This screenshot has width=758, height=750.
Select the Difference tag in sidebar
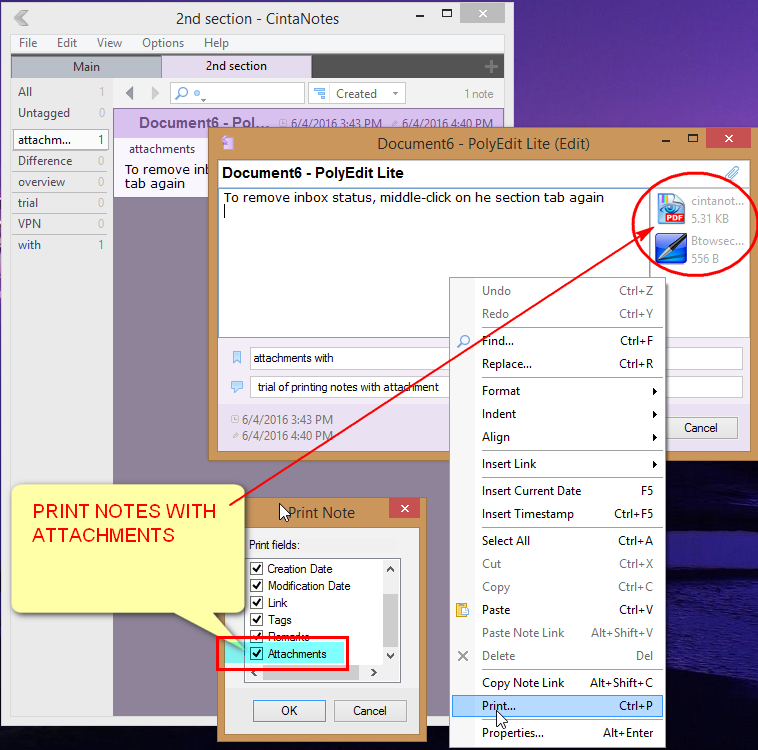pyautogui.click(x=60, y=161)
